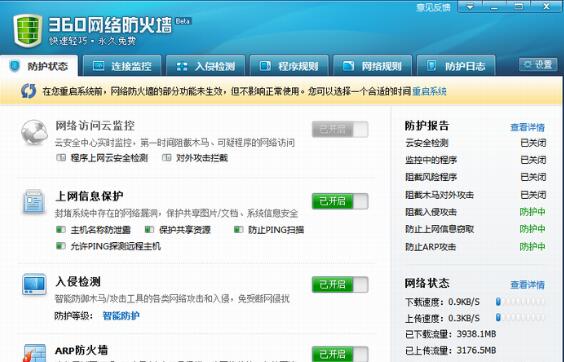Click the 快速轻巧・永久免费 slogan
Viewport: 564px width, 362px height.
pyautogui.click(x=93, y=41)
